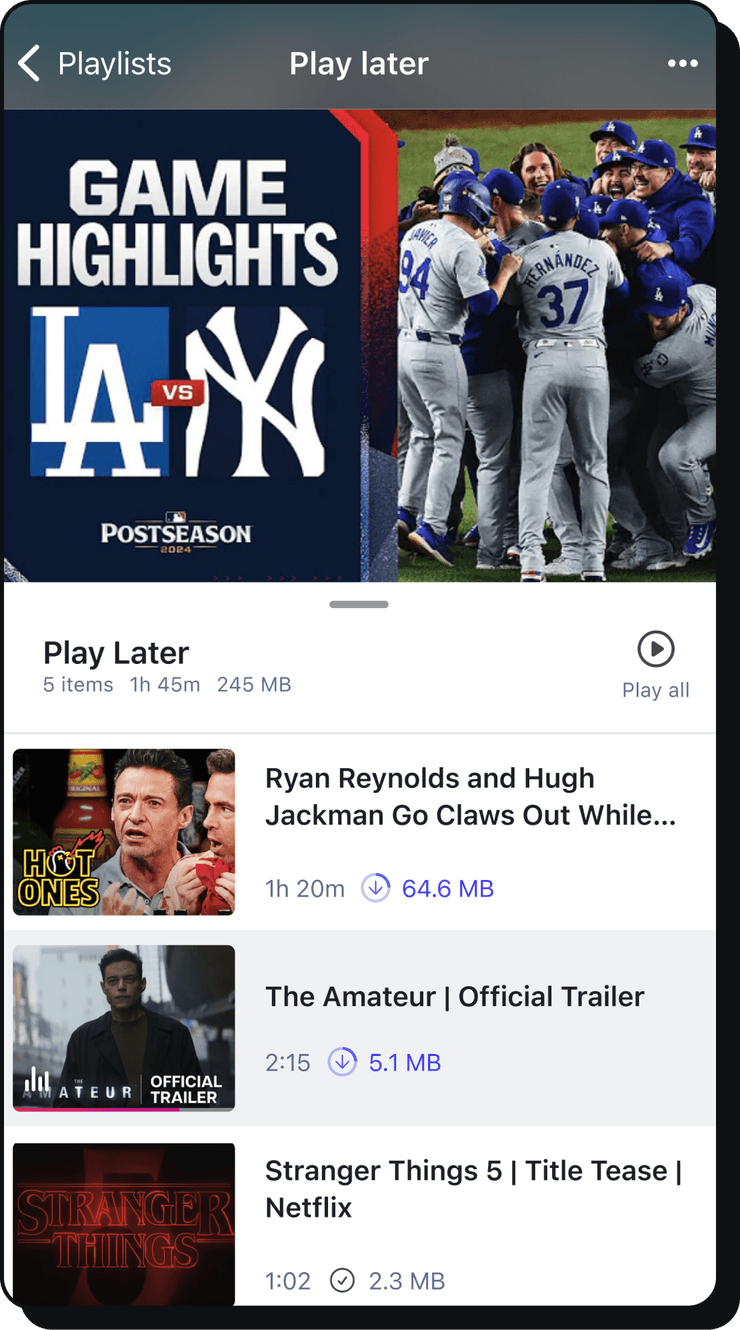Open the three-dot more options menu

click(x=683, y=63)
